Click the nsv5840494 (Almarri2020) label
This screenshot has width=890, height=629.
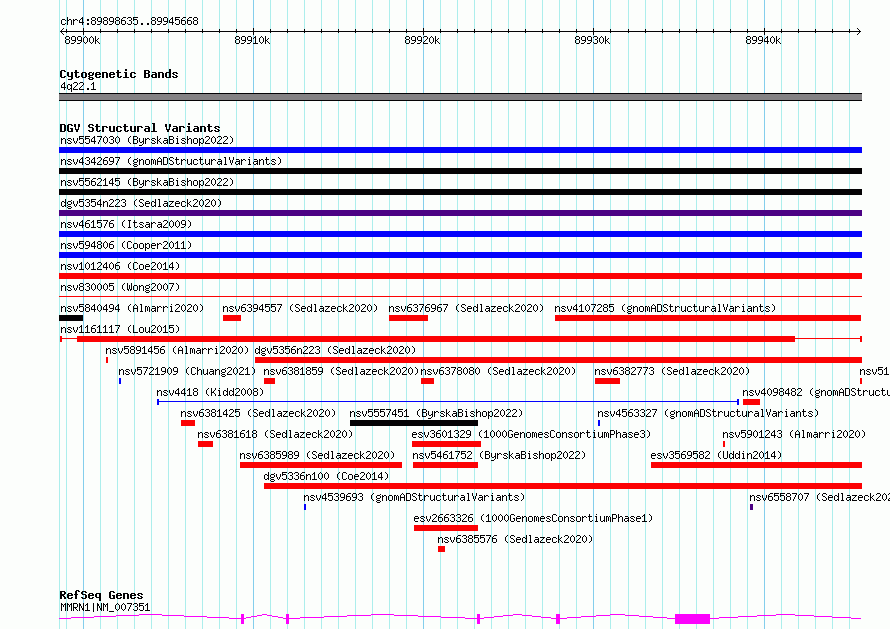tap(132, 308)
